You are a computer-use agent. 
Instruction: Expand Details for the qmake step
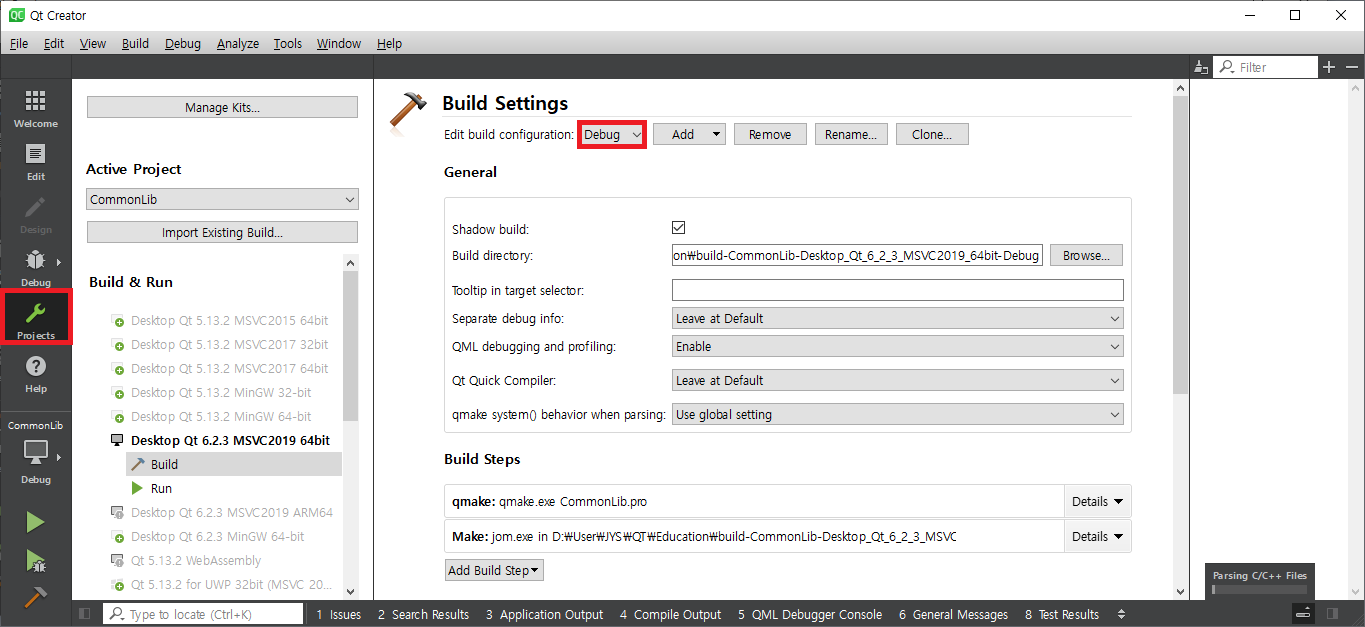click(x=1097, y=501)
